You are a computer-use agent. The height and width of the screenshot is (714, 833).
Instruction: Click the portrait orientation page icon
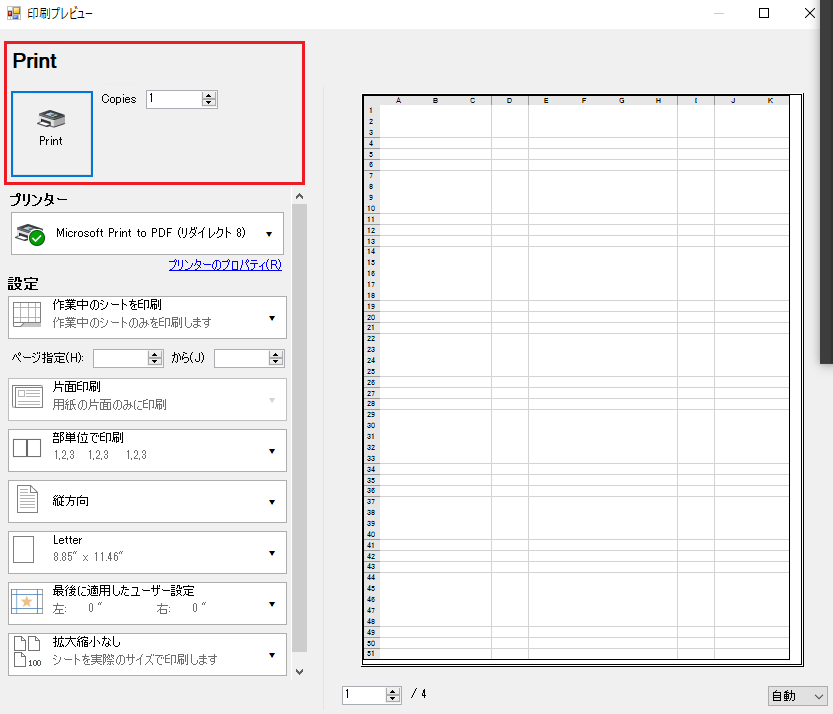point(27,499)
